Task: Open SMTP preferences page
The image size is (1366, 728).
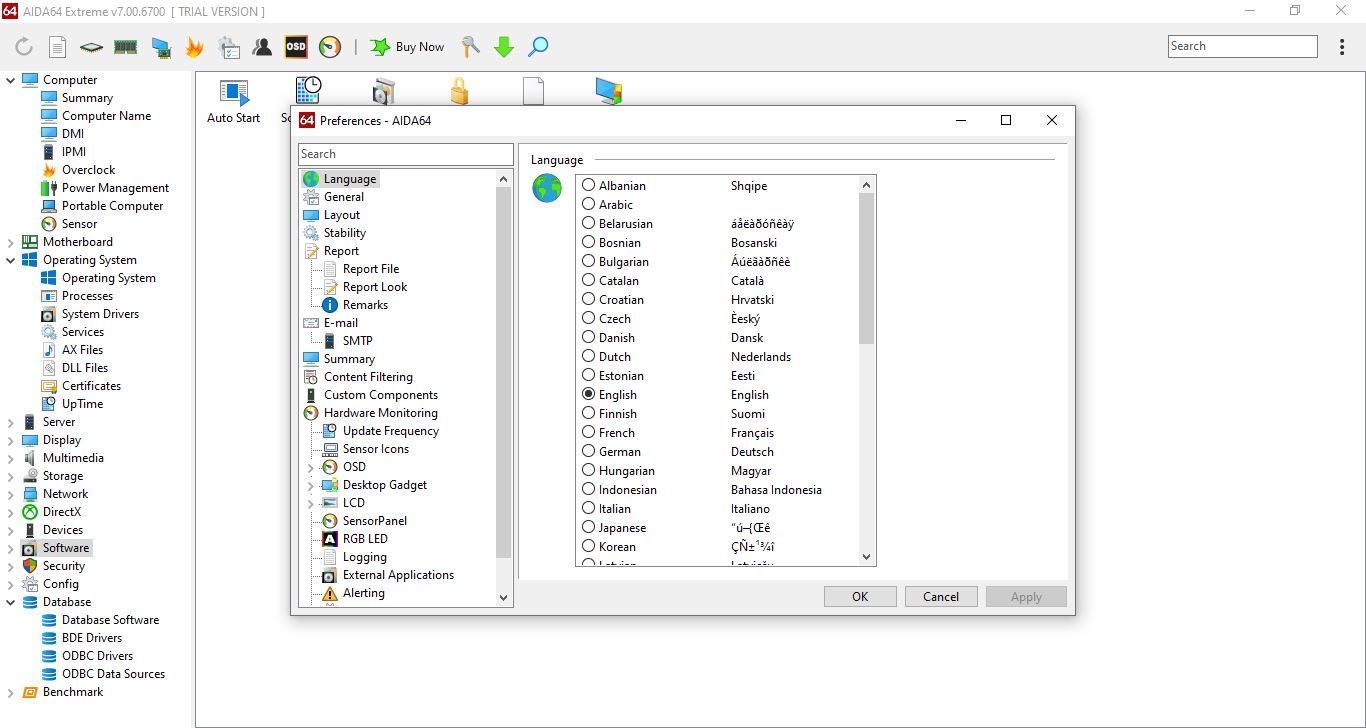Action: (x=358, y=341)
